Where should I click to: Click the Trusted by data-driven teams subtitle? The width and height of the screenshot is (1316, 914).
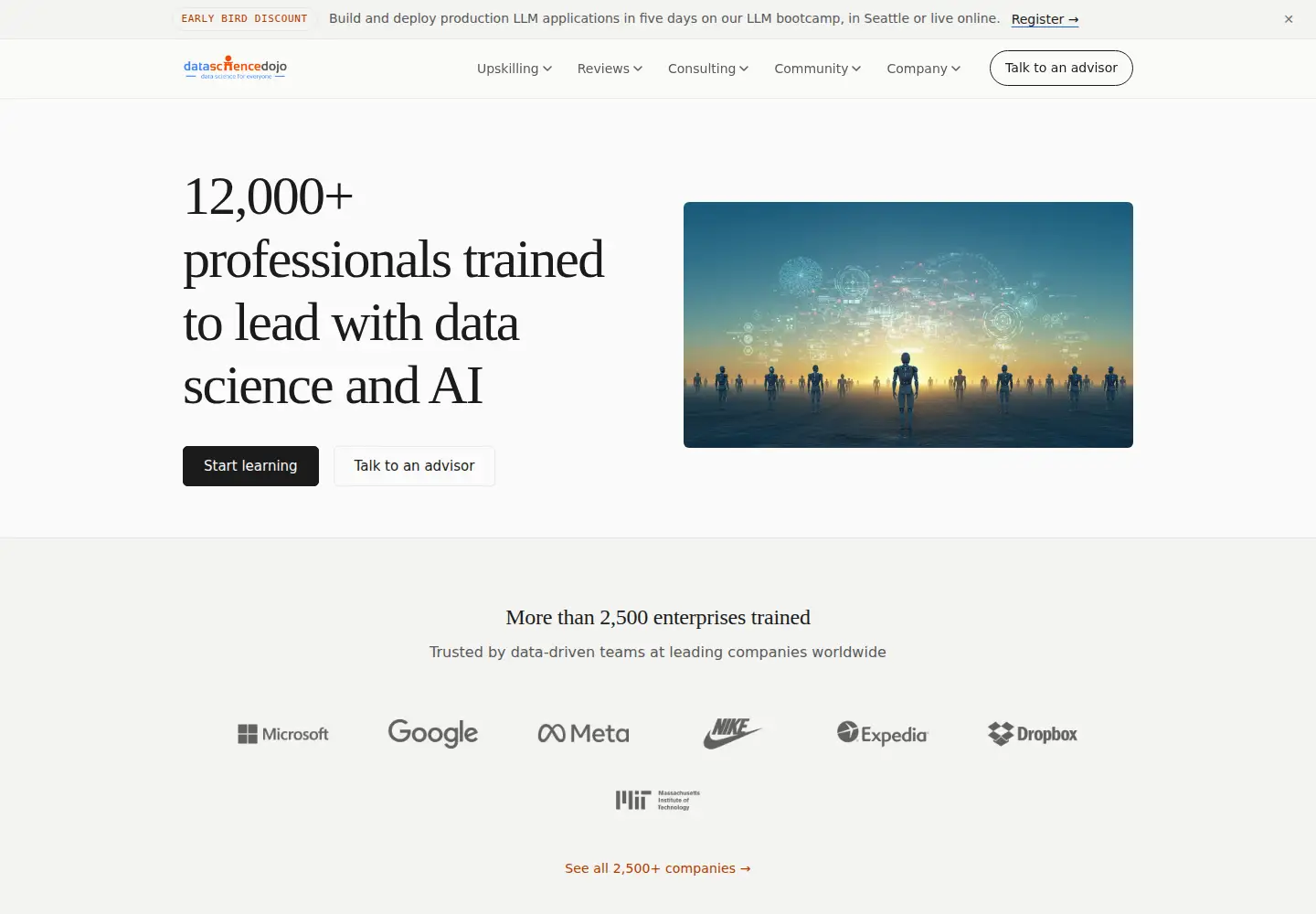pos(658,652)
